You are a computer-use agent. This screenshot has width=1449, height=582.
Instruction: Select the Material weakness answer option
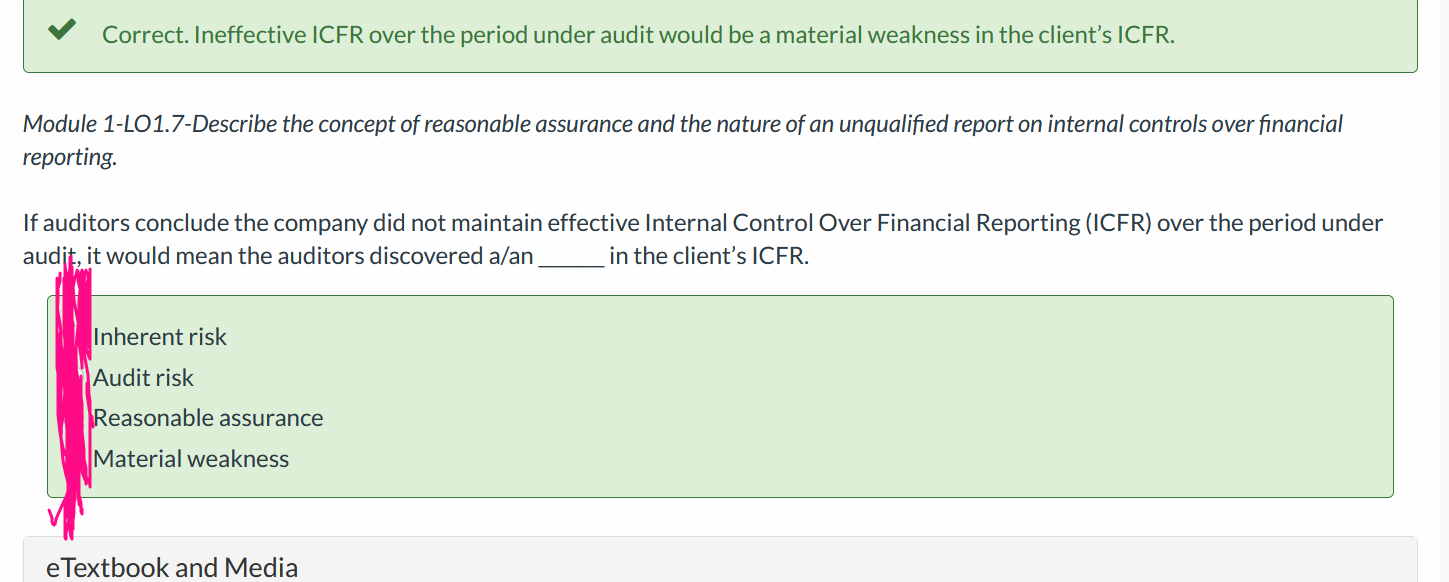(x=191, y=459)
